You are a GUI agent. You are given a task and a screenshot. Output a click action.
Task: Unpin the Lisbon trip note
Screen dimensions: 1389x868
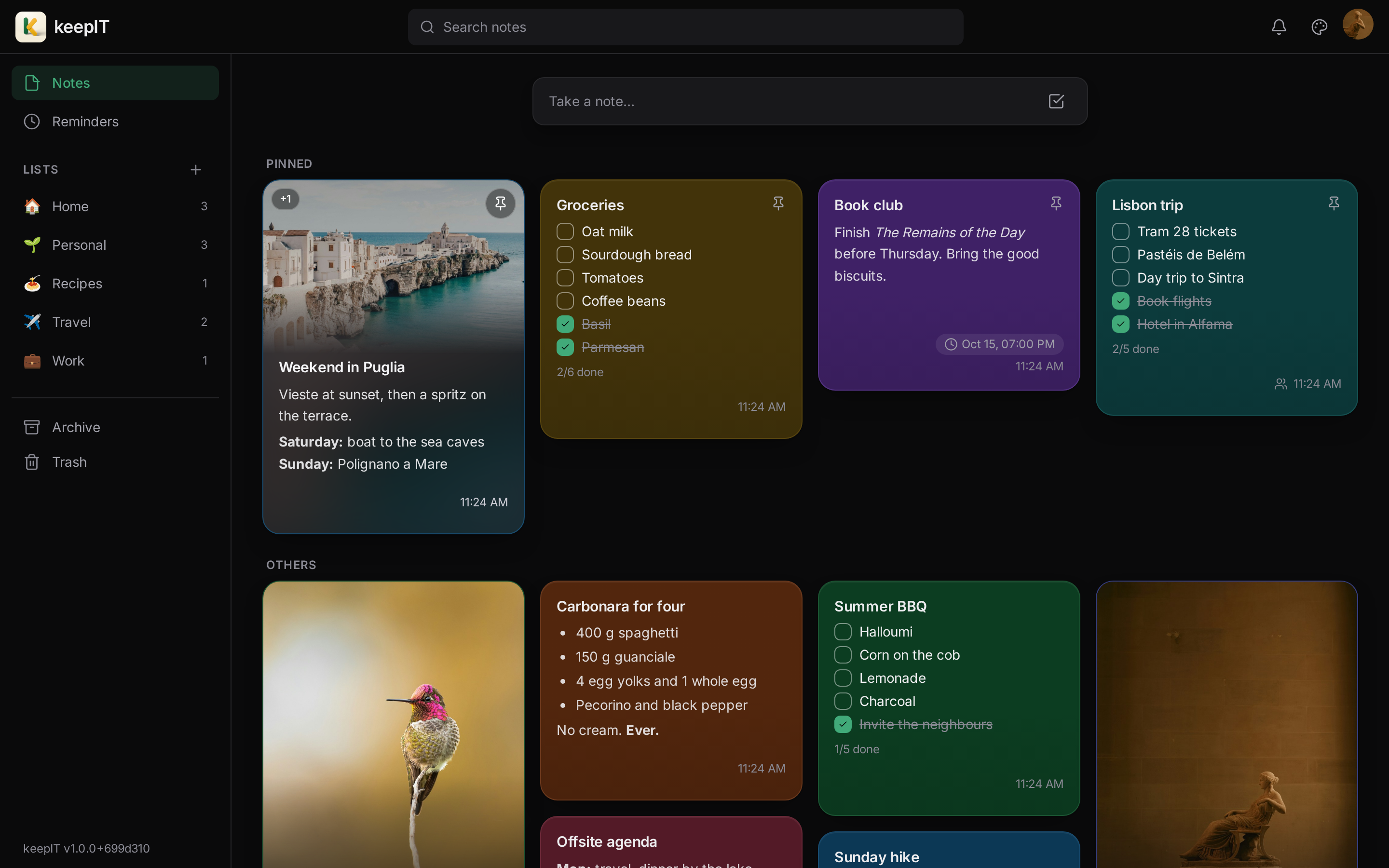coord(1334,203)
